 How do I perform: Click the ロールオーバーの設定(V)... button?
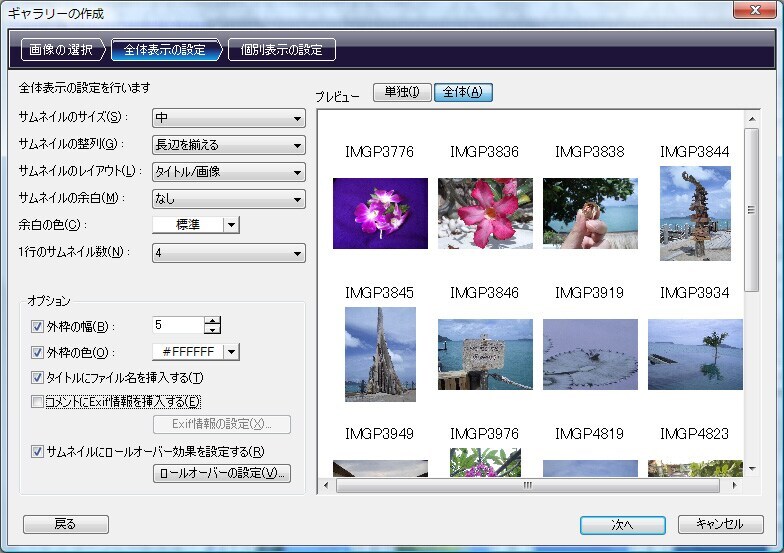(222, 473)
